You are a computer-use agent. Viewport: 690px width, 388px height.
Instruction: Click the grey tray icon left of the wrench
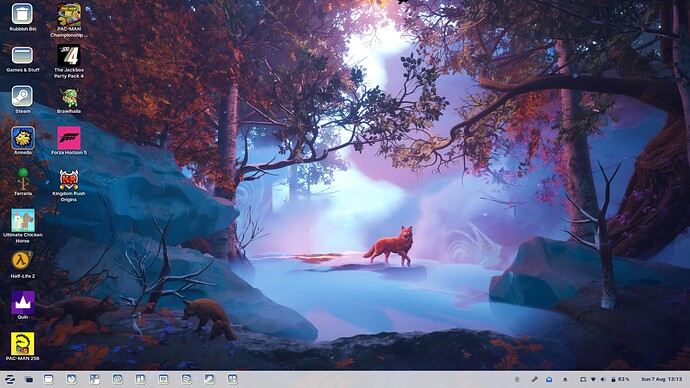click(x=517, y=379)
